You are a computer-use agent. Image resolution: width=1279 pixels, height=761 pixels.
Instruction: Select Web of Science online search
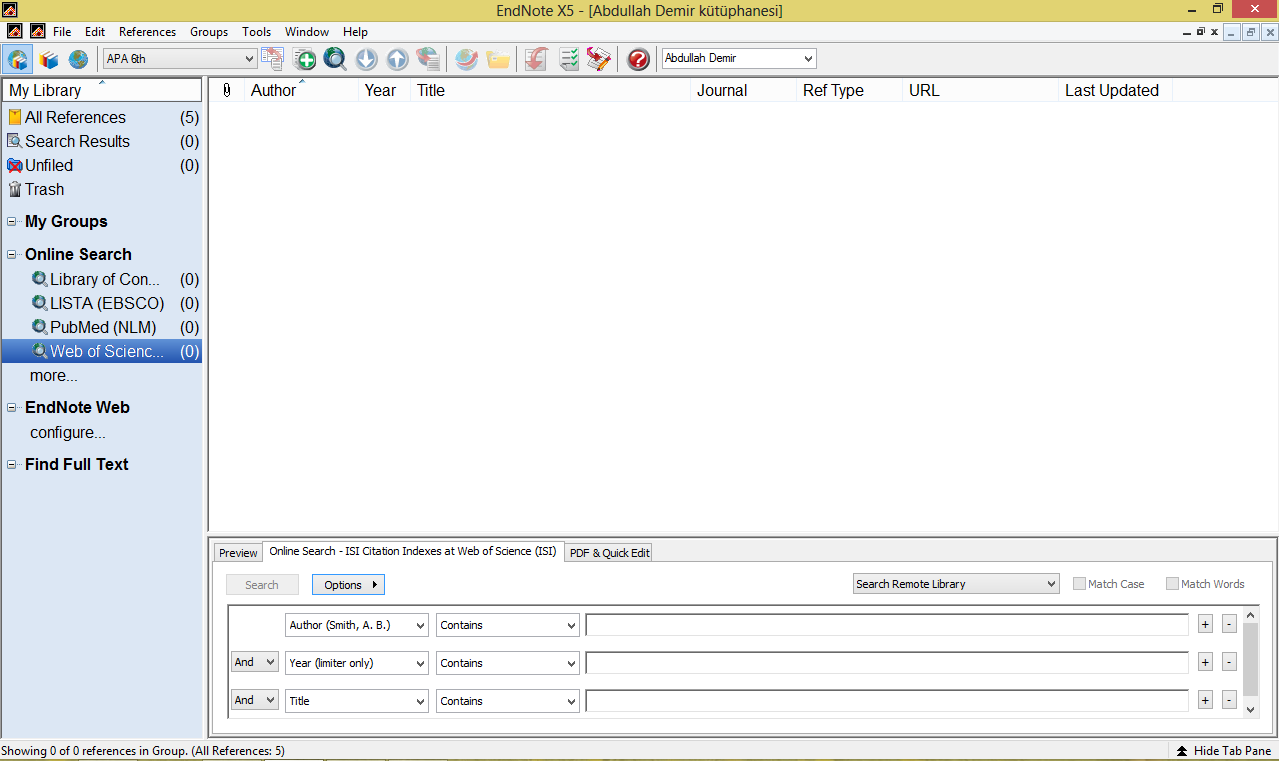(x=103, y=351)
